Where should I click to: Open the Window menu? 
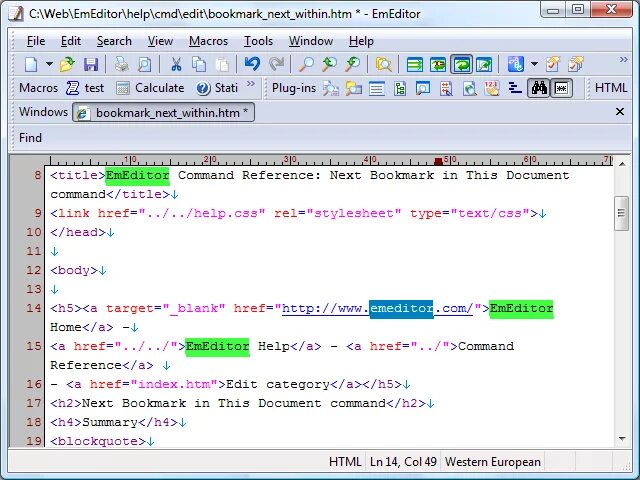[x=311, y=41]
